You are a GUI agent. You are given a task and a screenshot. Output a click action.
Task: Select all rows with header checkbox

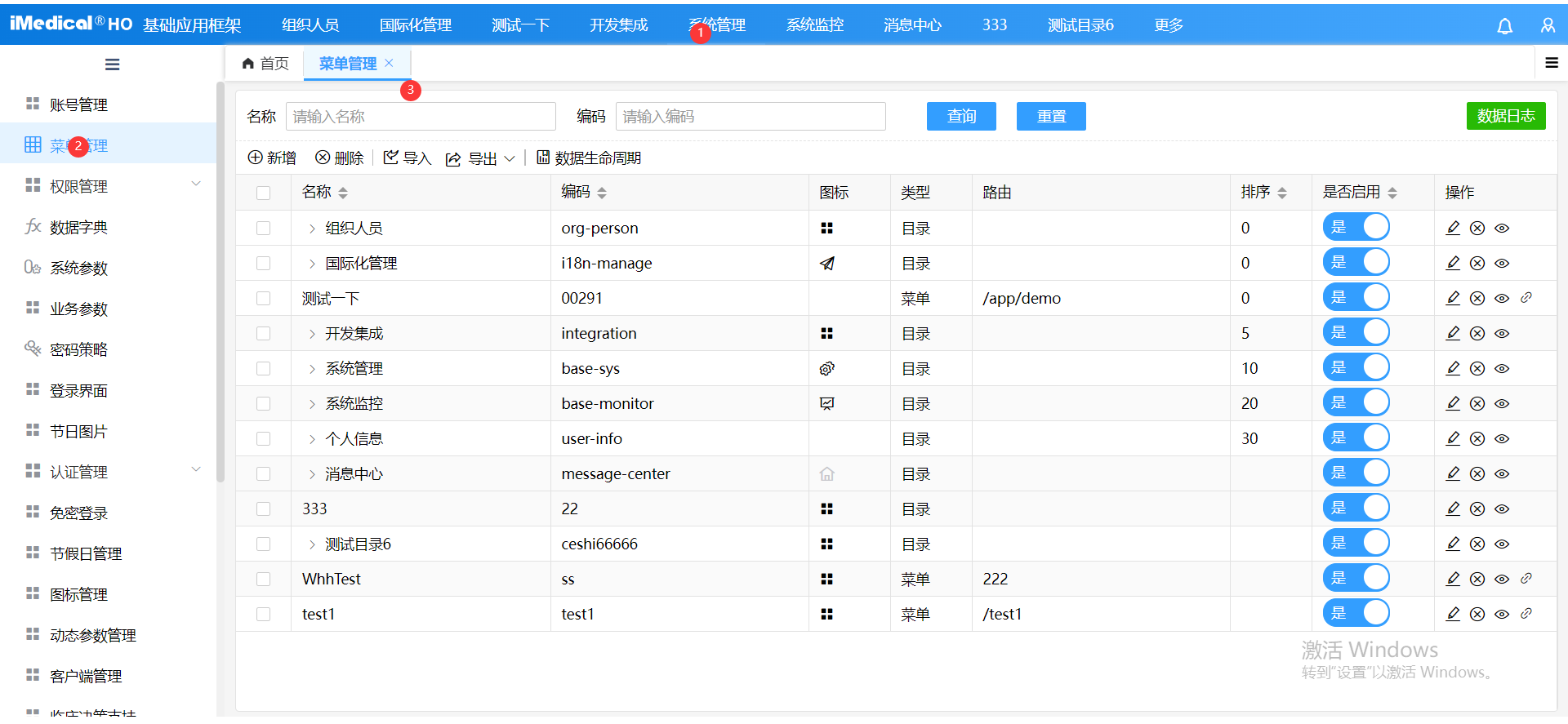click(x=263, y=193)
